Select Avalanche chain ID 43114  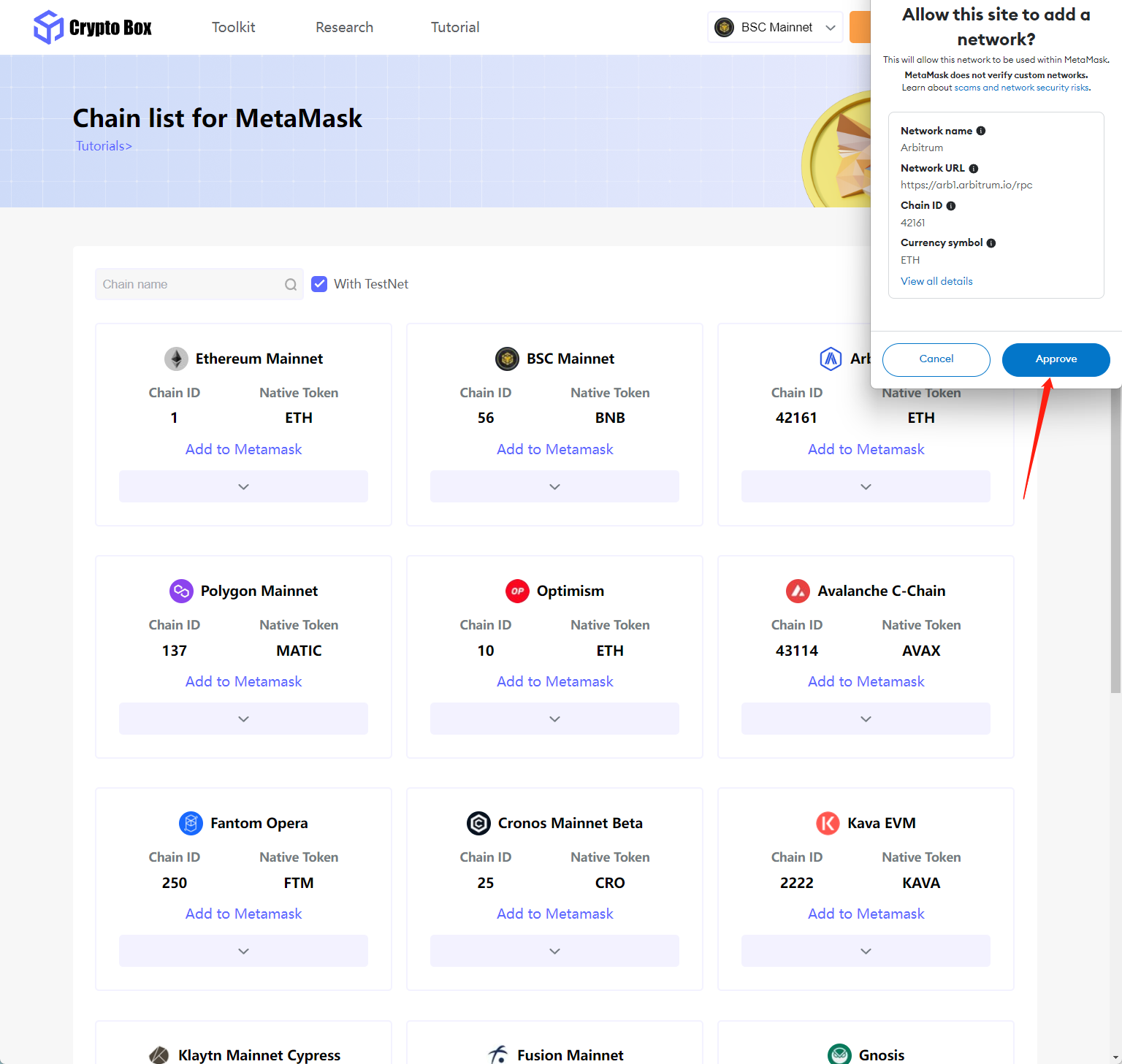point(797,651)
